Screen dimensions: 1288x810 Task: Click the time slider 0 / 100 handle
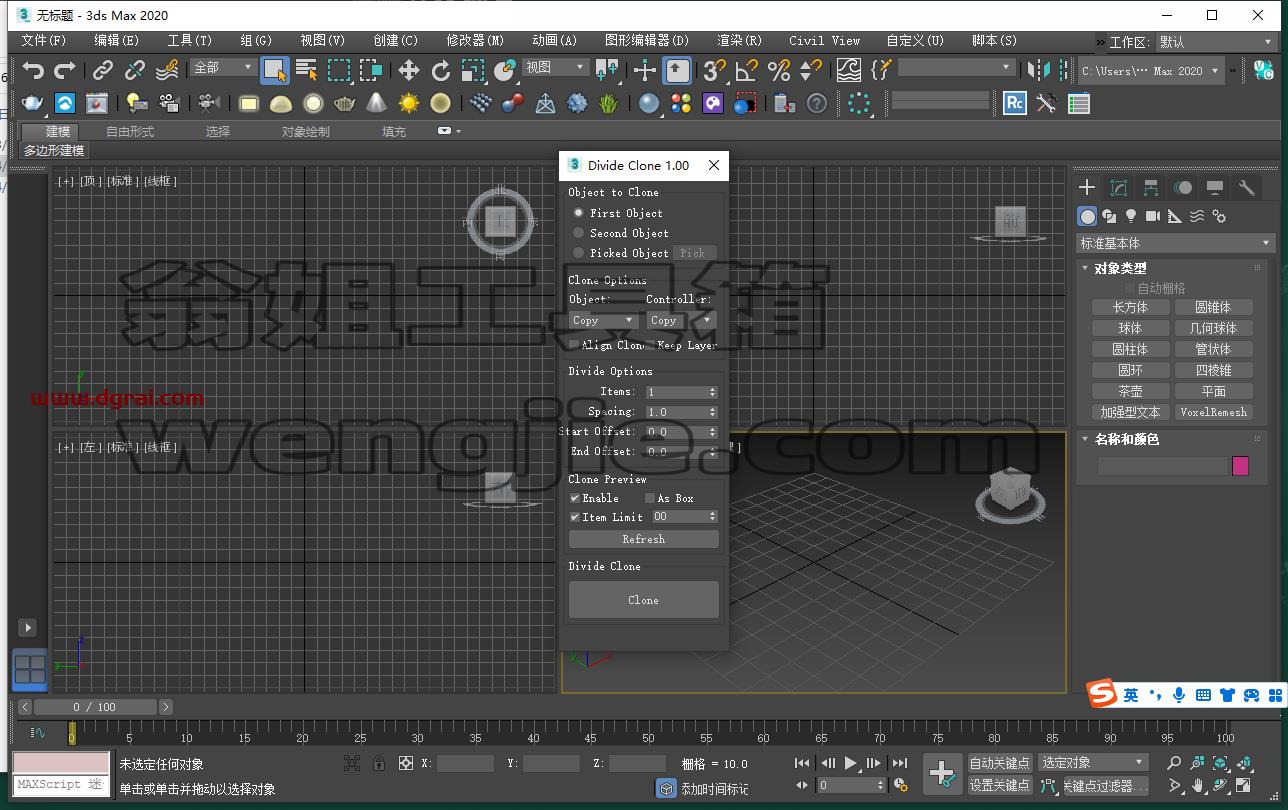94,707
